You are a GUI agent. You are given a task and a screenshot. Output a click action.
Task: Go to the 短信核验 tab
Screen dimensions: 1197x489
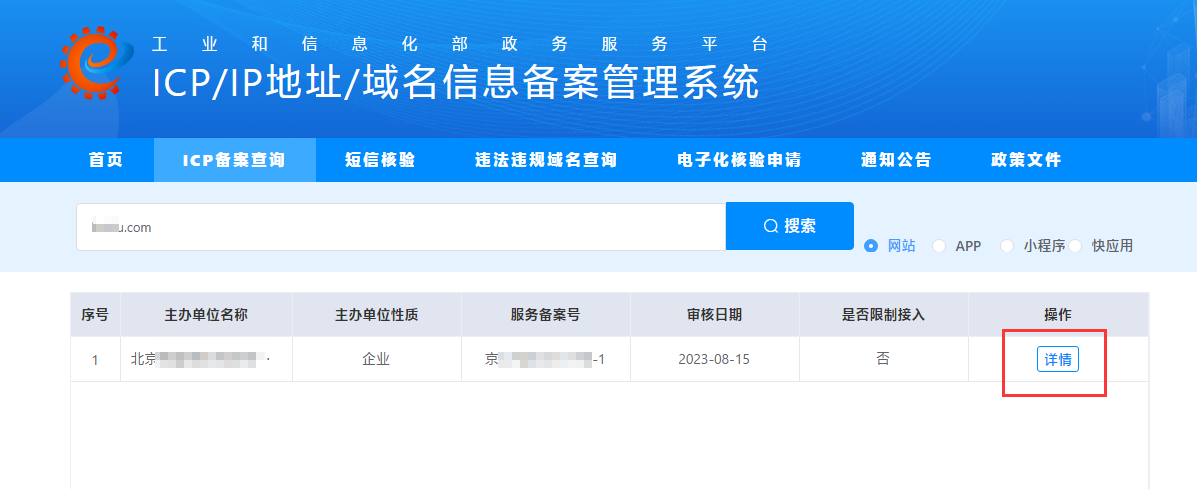(x=380, y=160)
